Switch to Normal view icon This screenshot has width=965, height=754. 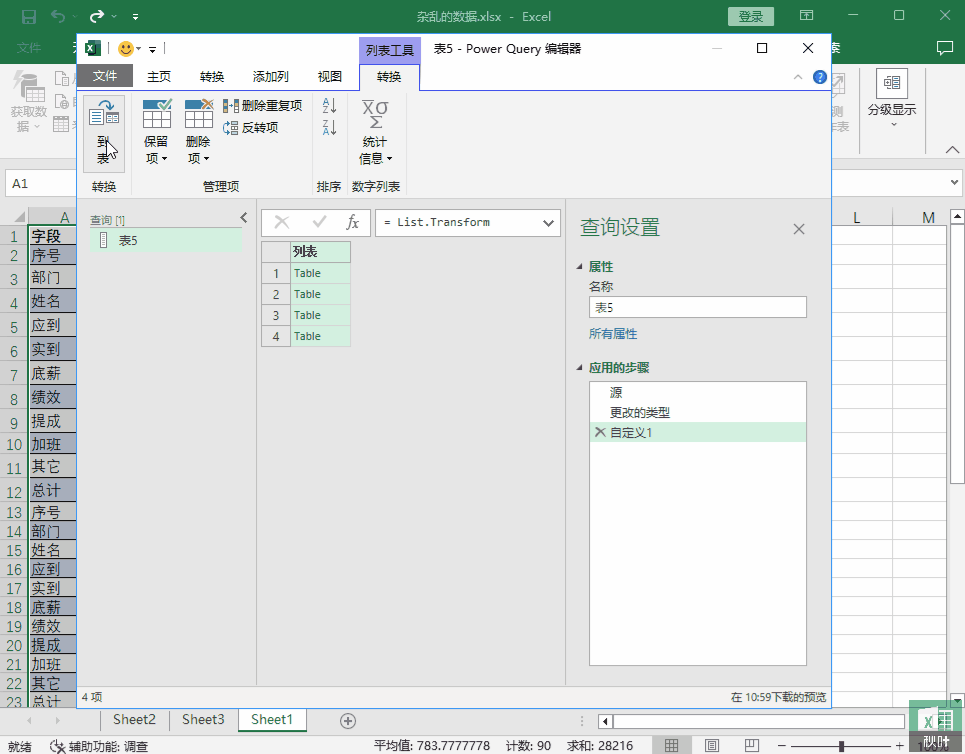(671, 746)
